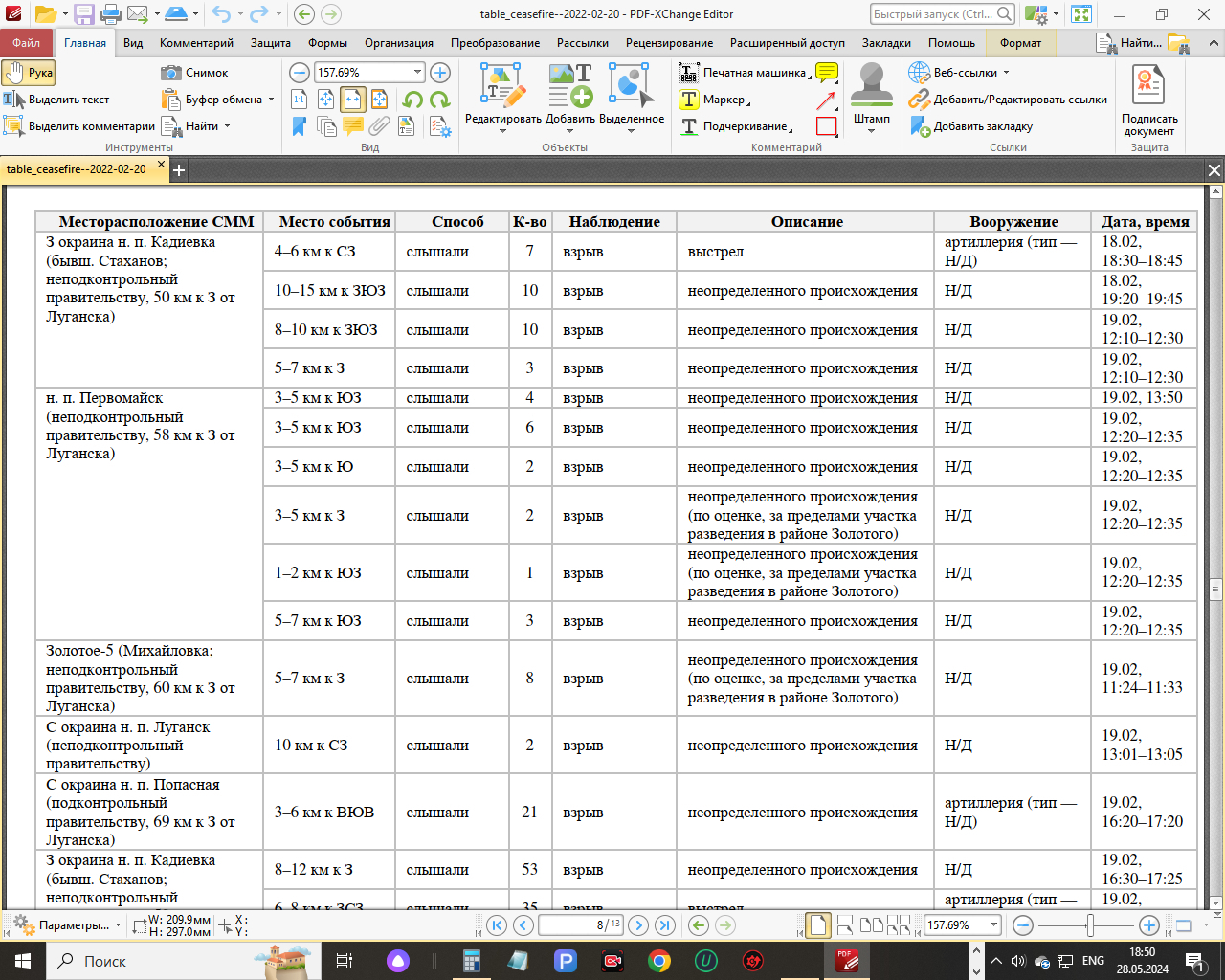The height and width of the screenshot is (980, 1225).
Task: Click the yellow sticky note comment icon
Action: (x=827, y=73)
